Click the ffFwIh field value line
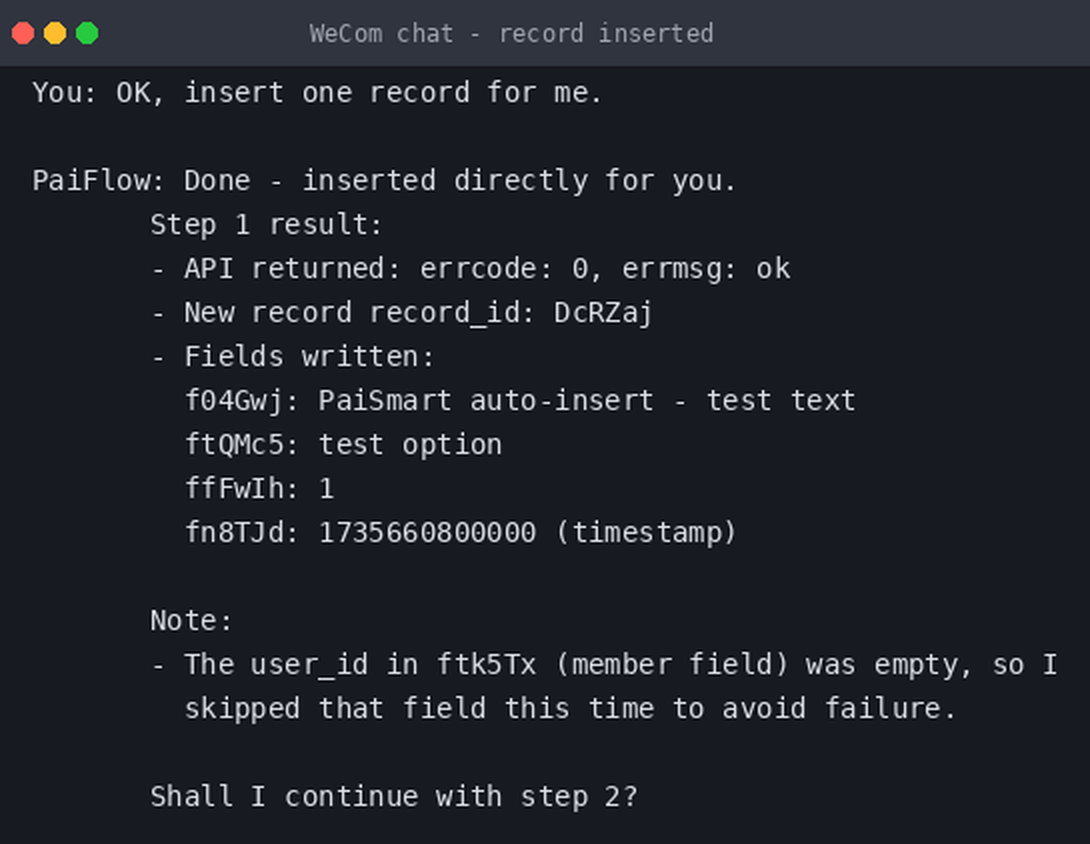Image resolution: width=1090 pixels, height=844 pixels. pos(259,489)
